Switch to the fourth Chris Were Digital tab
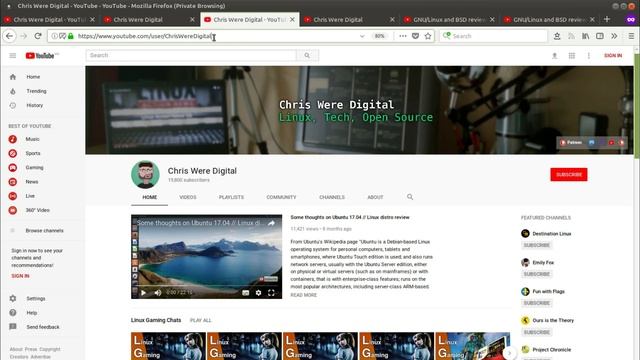Screen dimensions: 640x360 349,19
